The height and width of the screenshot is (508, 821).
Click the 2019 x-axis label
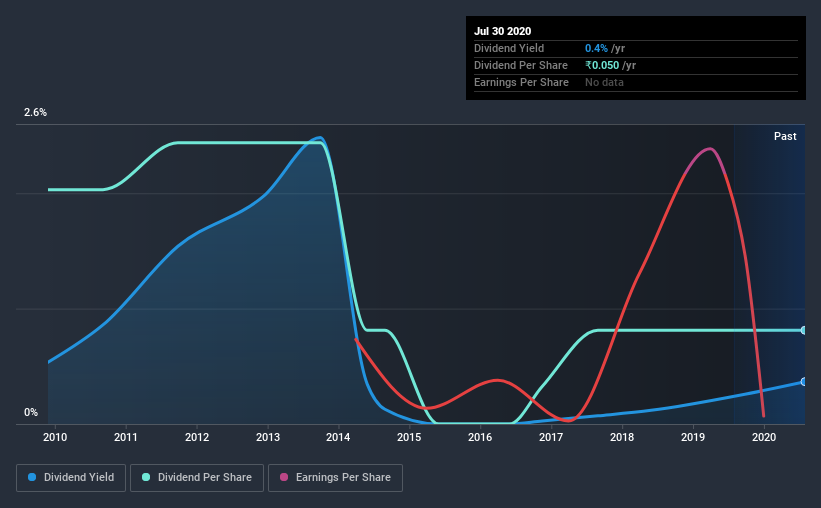click(693, 437)
